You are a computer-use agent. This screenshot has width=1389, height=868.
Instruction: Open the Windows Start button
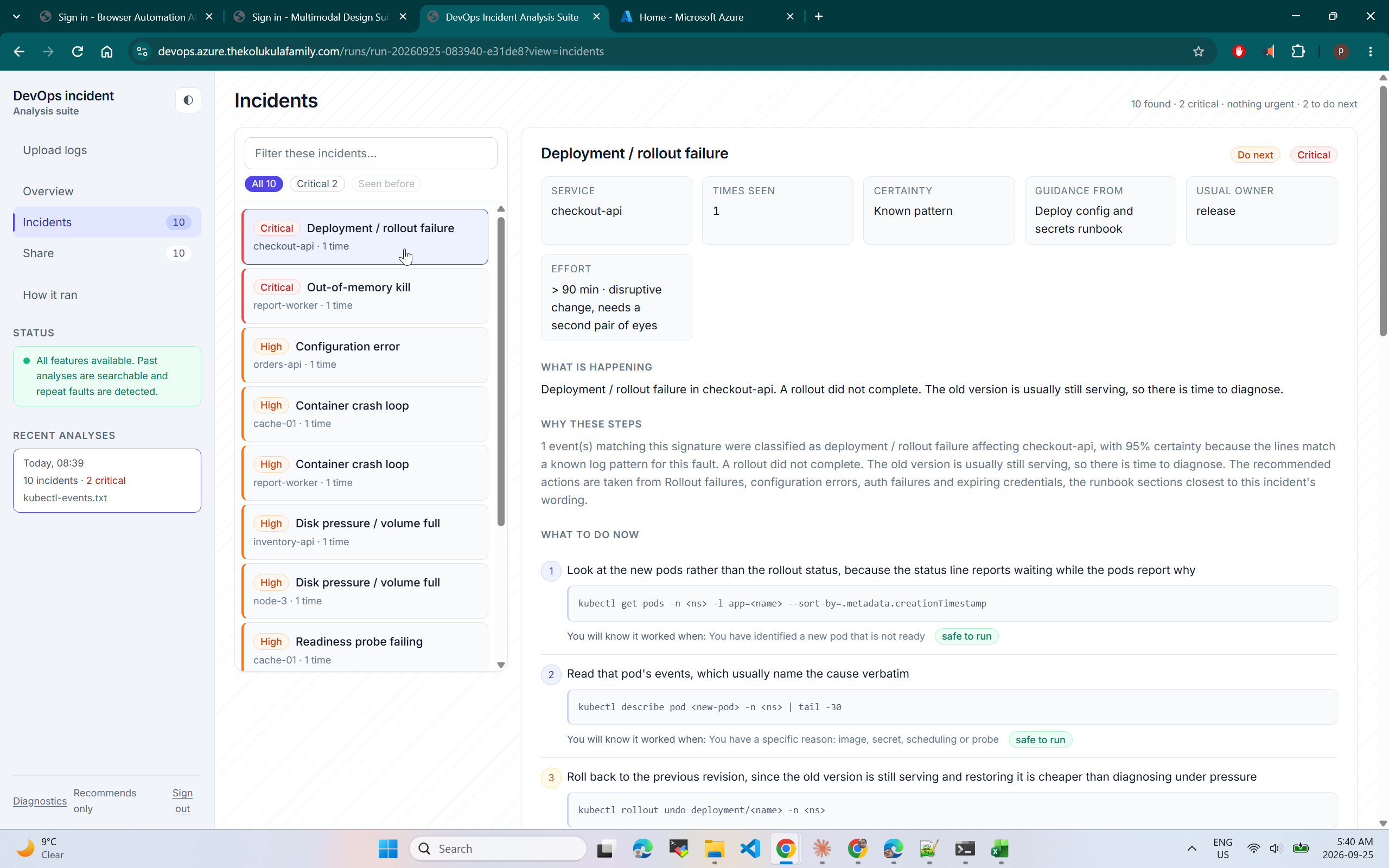click(388, 848)
